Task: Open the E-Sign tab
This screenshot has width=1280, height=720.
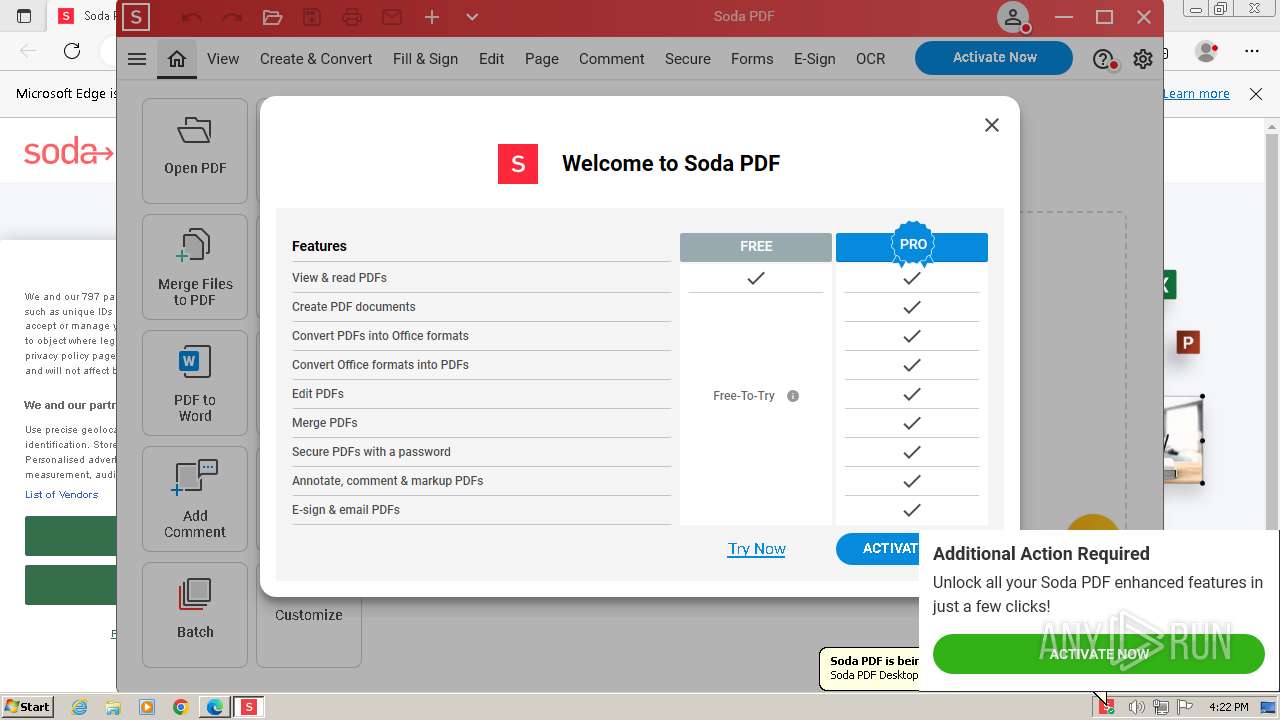Action: pyautogui.click(x=815, y=59)
